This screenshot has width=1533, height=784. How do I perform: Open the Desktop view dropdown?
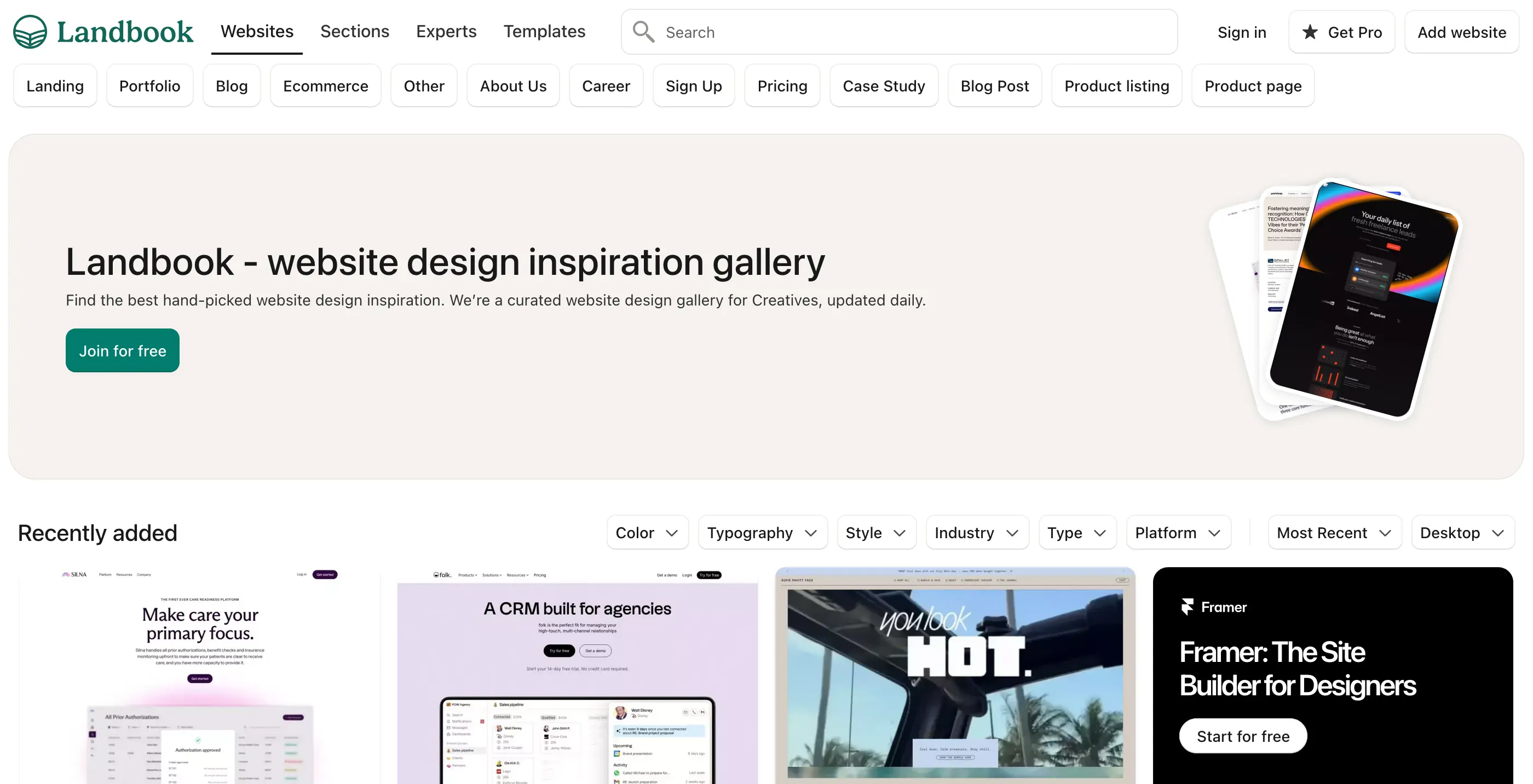click(x=1462, y=532)
